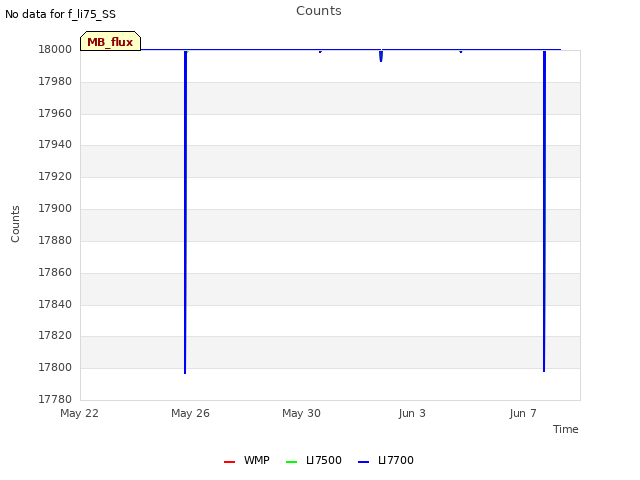Click the tiny dip near Jun 5

click(461, 51)
